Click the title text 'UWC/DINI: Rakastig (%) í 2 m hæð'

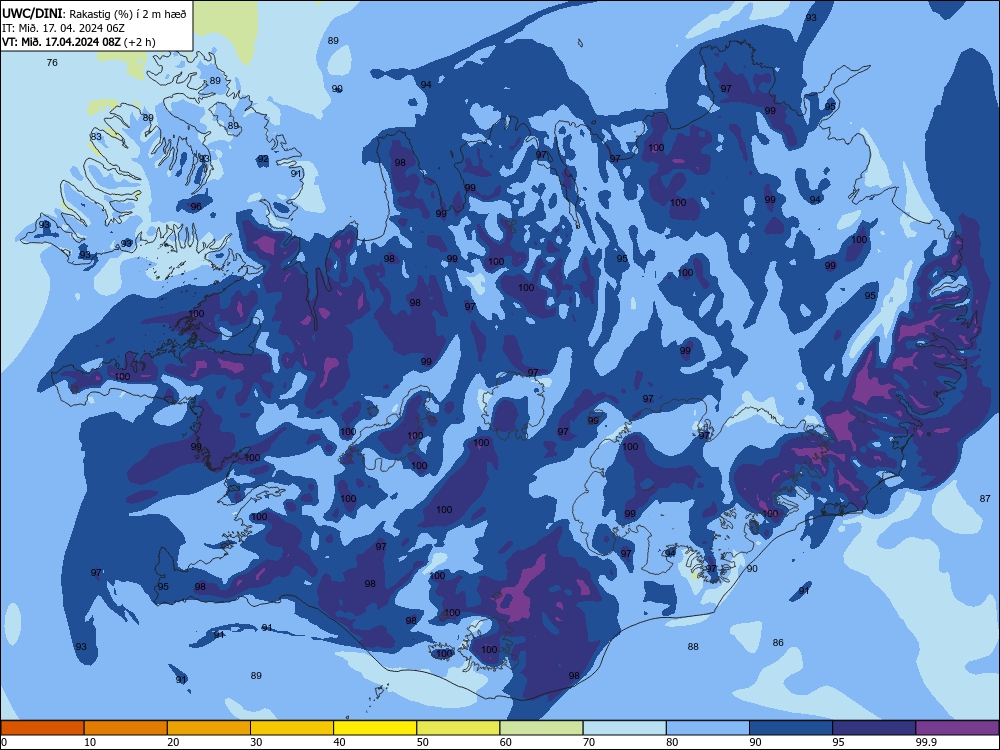[94, 13]
